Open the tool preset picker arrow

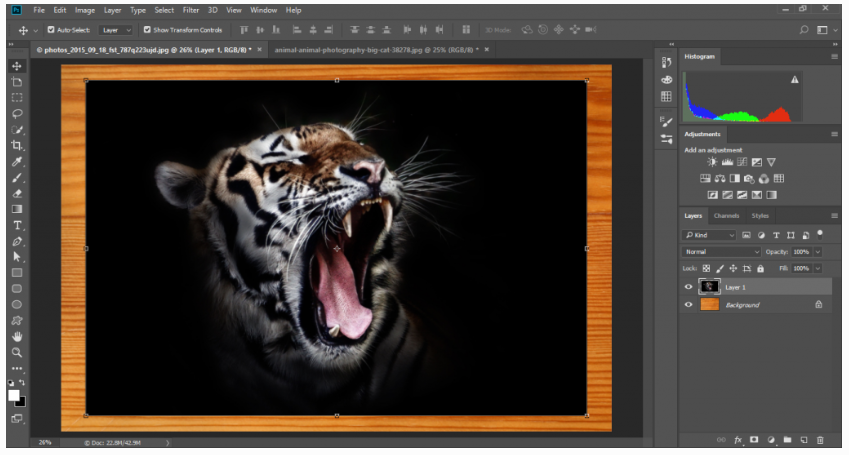point(36,30)
